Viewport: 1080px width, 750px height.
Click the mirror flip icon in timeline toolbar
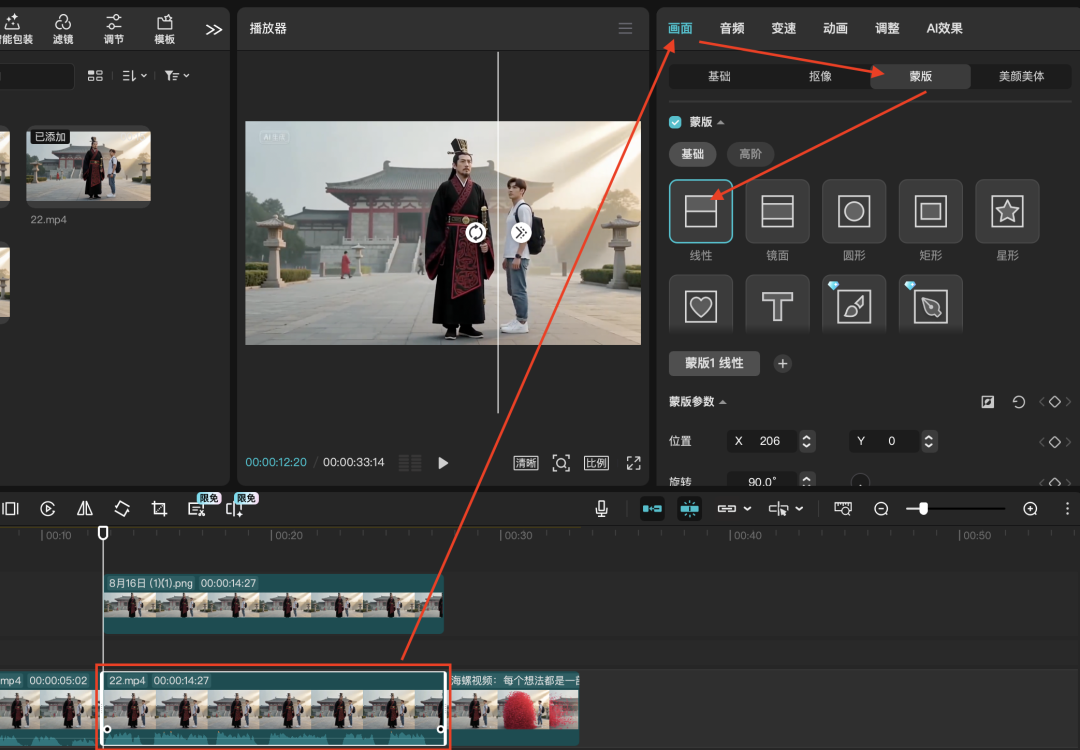click(x=85, y=508)
